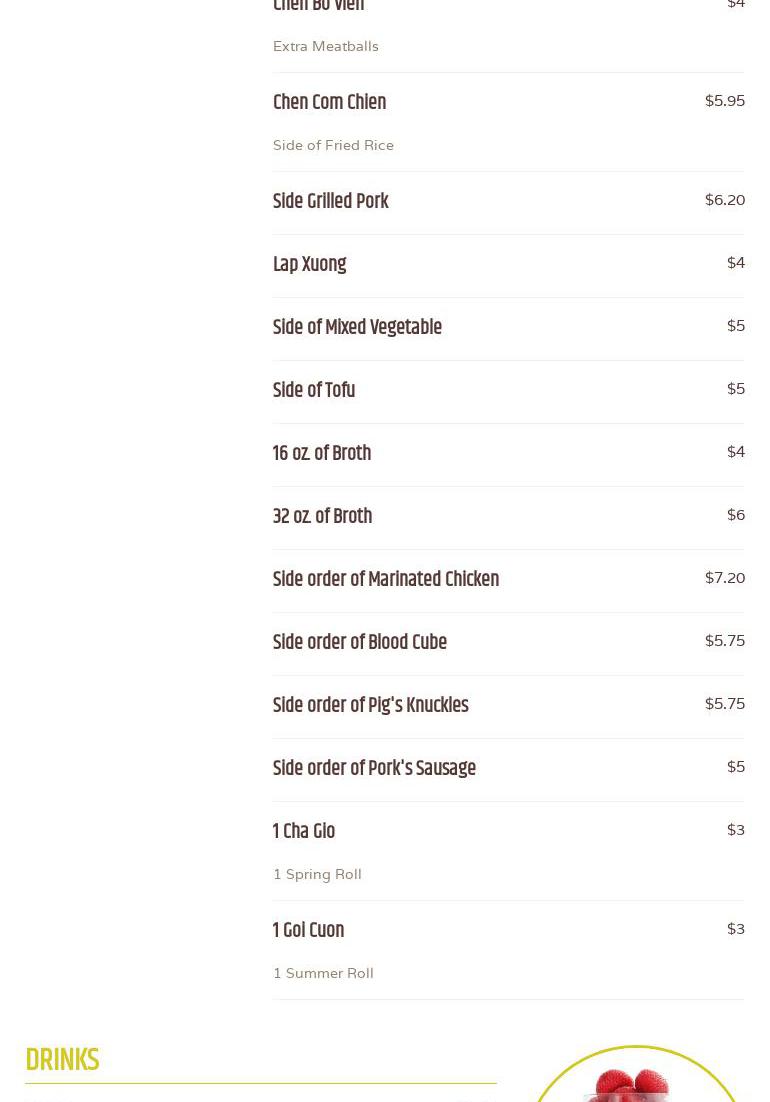Click the 16 oz. of Broth item

[x=322, y=454]
